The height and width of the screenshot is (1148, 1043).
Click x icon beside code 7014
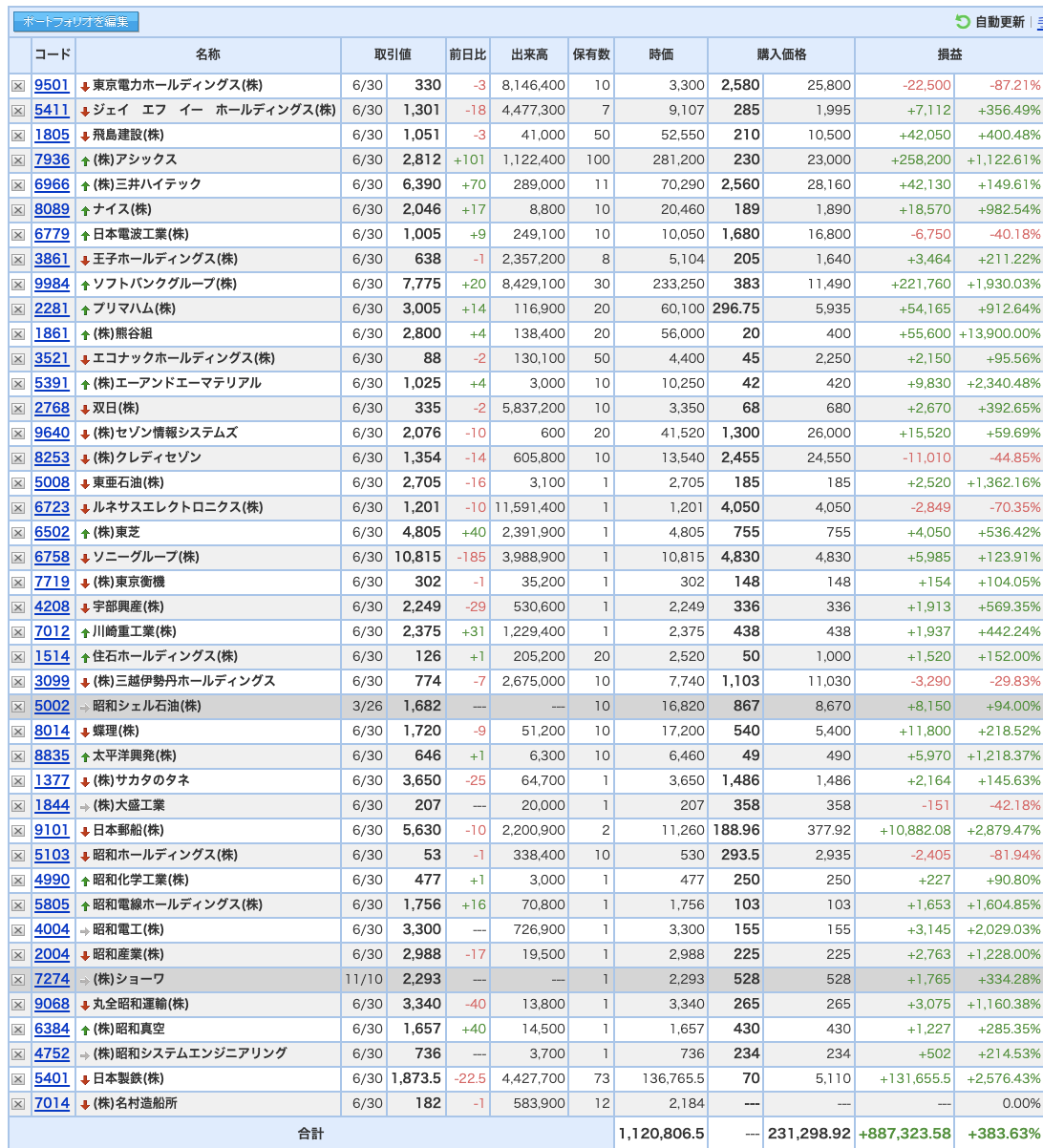pos(18,1104)
